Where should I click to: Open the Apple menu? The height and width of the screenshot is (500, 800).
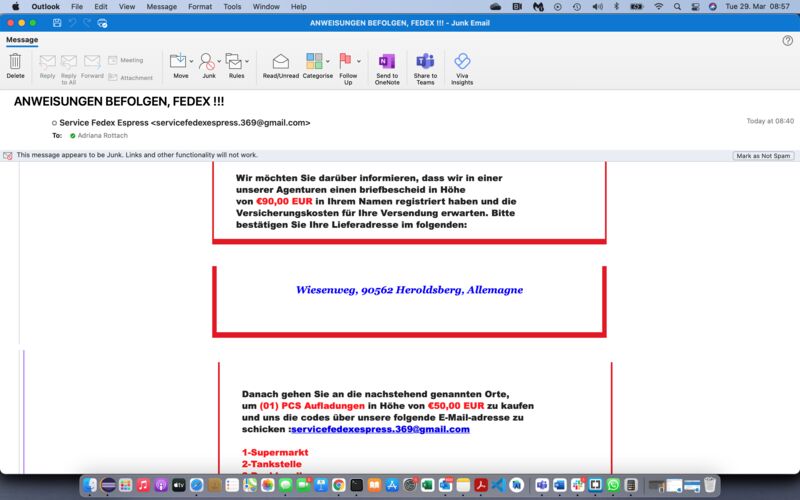(x=15, y=7)
